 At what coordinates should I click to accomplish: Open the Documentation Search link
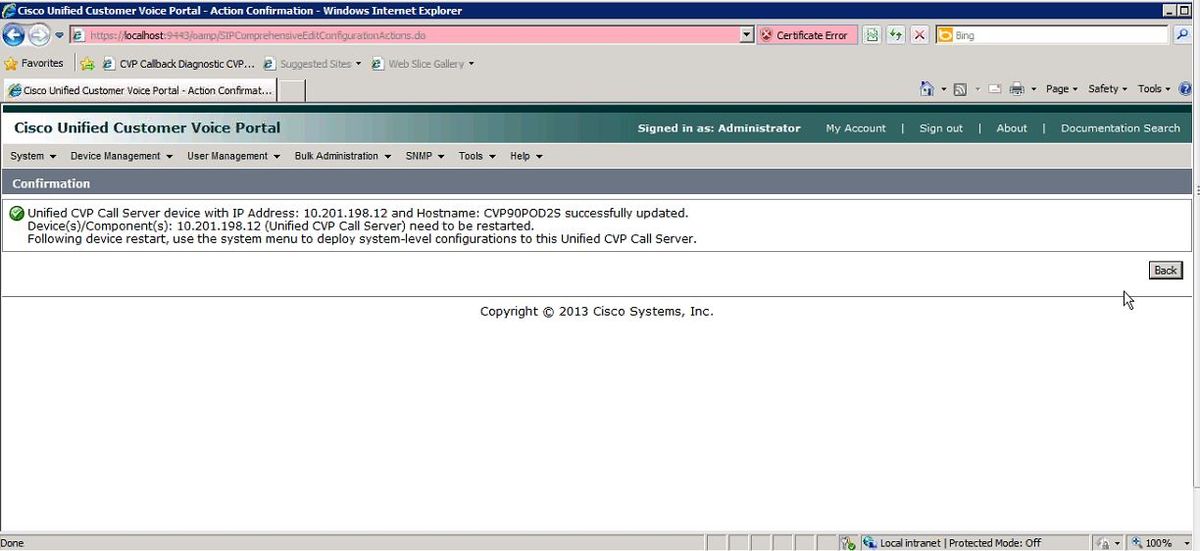point(1120,128)
